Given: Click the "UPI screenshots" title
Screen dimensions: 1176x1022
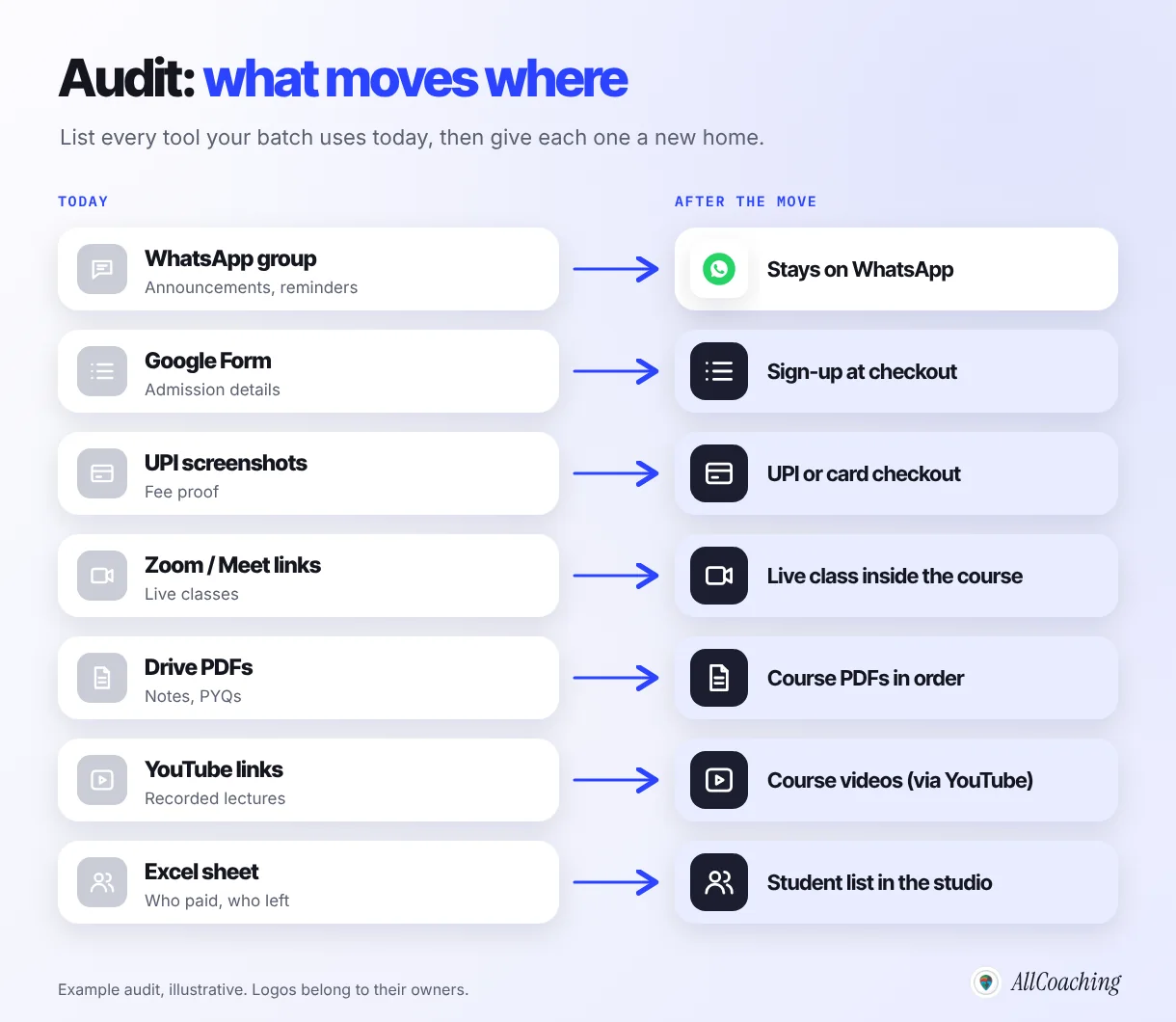Looking at the screenshot, I should click(226, 463).
